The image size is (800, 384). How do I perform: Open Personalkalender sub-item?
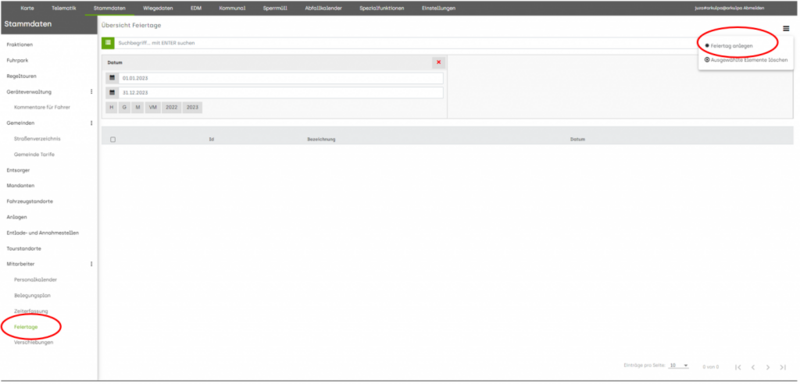[36, 279]
